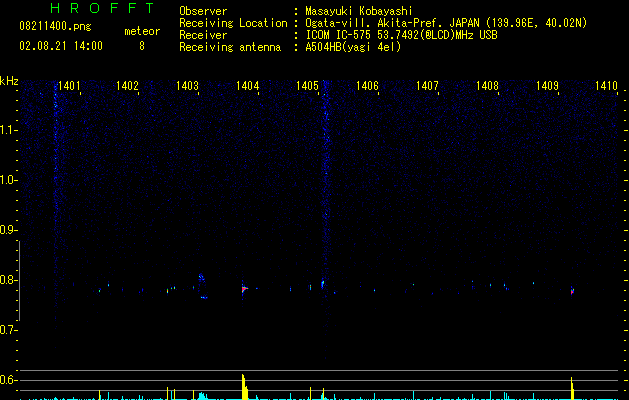Click the 0.8 kHz frequency label
The height and width of the screenshot is (400, 629).
pos(8,280)
